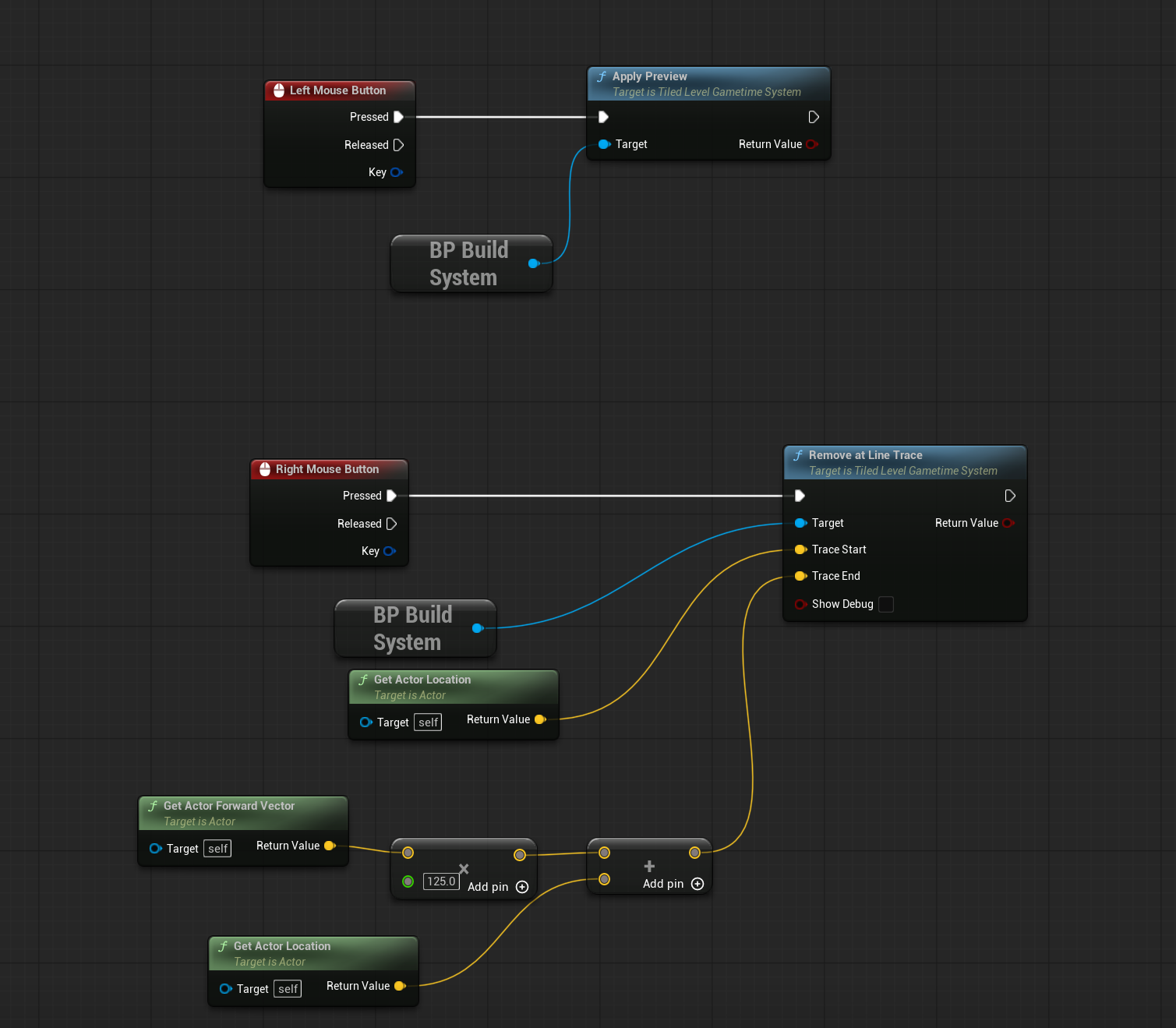Image resolution: width=1176 pixels, height=1028 pixels.
Task: Click the Remove at Line Trace node title
Action: click(865, 455)
